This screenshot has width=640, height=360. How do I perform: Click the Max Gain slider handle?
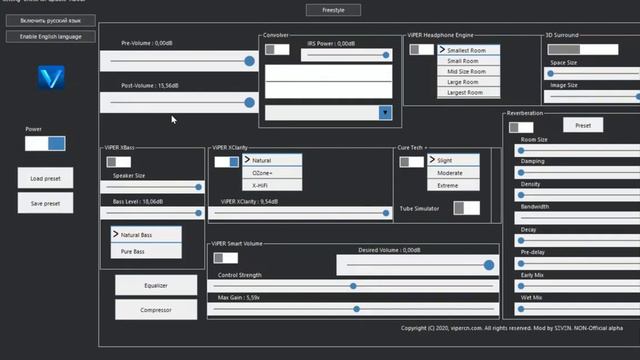[x=356, y=309]
